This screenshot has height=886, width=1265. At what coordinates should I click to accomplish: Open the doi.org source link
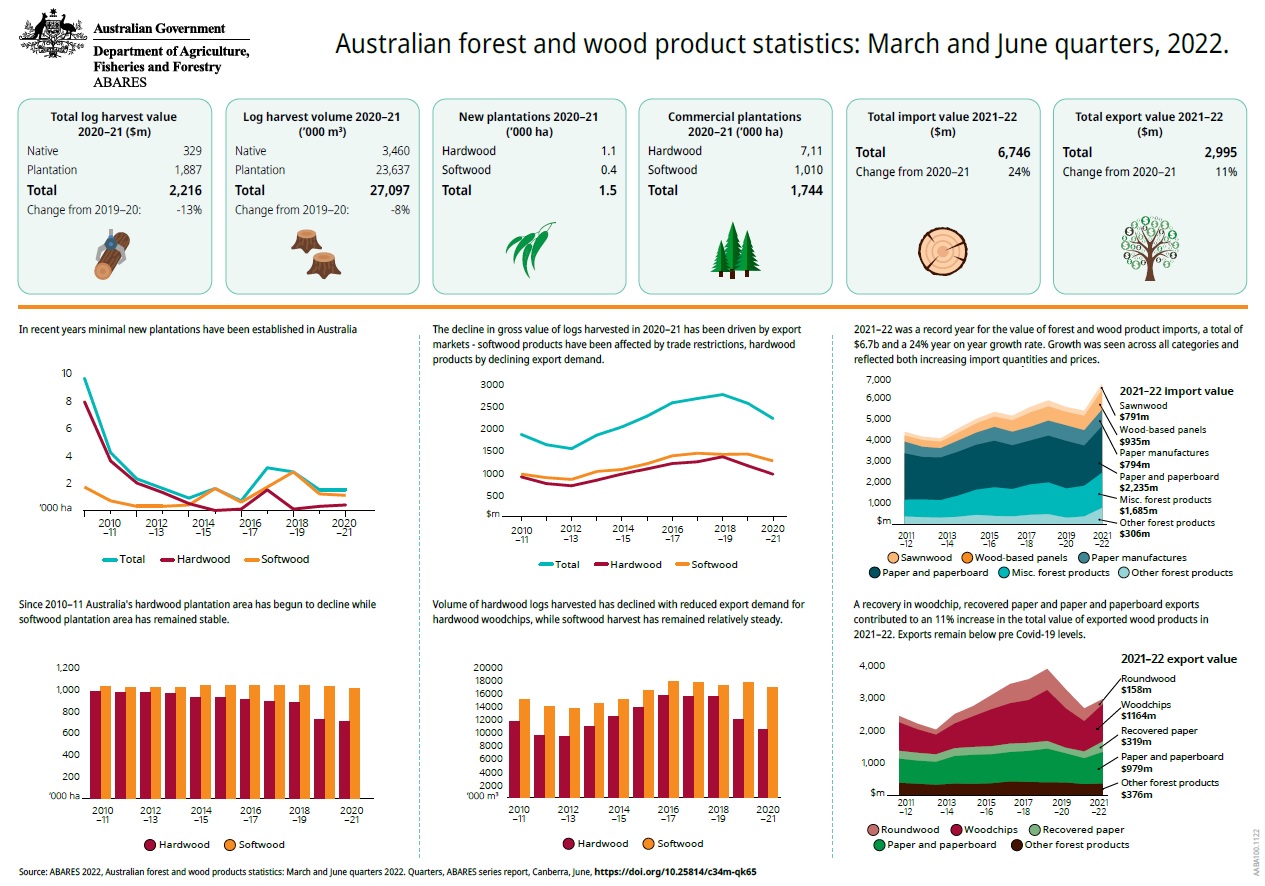tap(675, 872)
